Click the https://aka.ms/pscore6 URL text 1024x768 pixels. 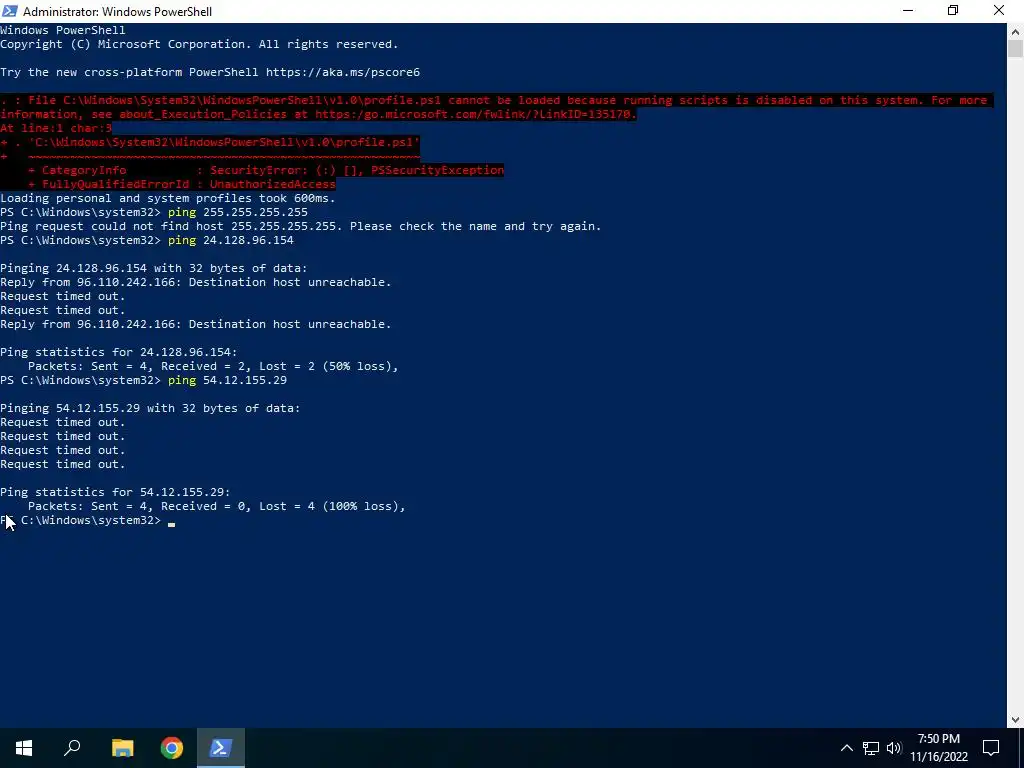343,72
